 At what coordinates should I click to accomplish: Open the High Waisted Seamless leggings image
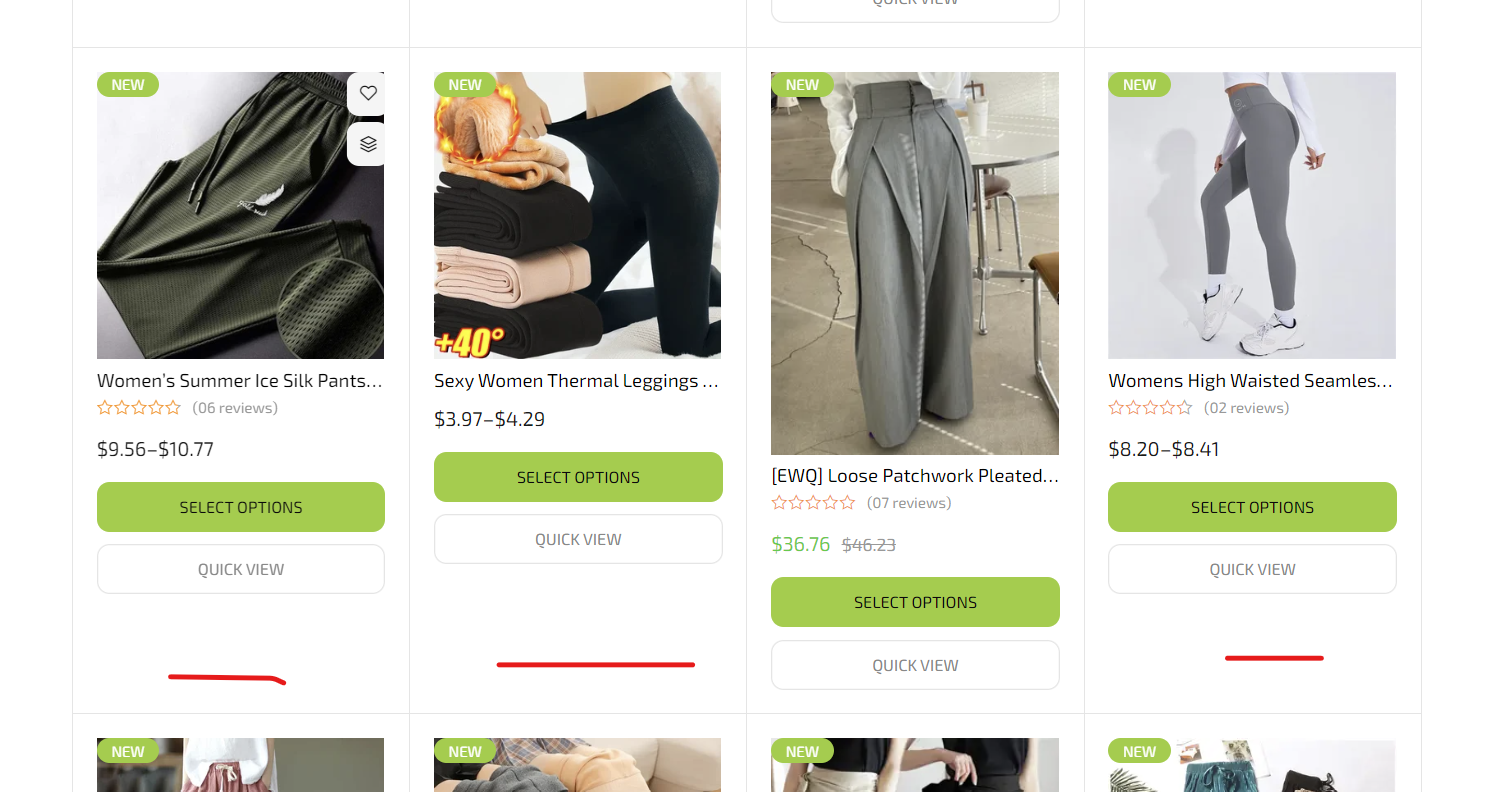pyautogui.click(x=1252, y=215)
